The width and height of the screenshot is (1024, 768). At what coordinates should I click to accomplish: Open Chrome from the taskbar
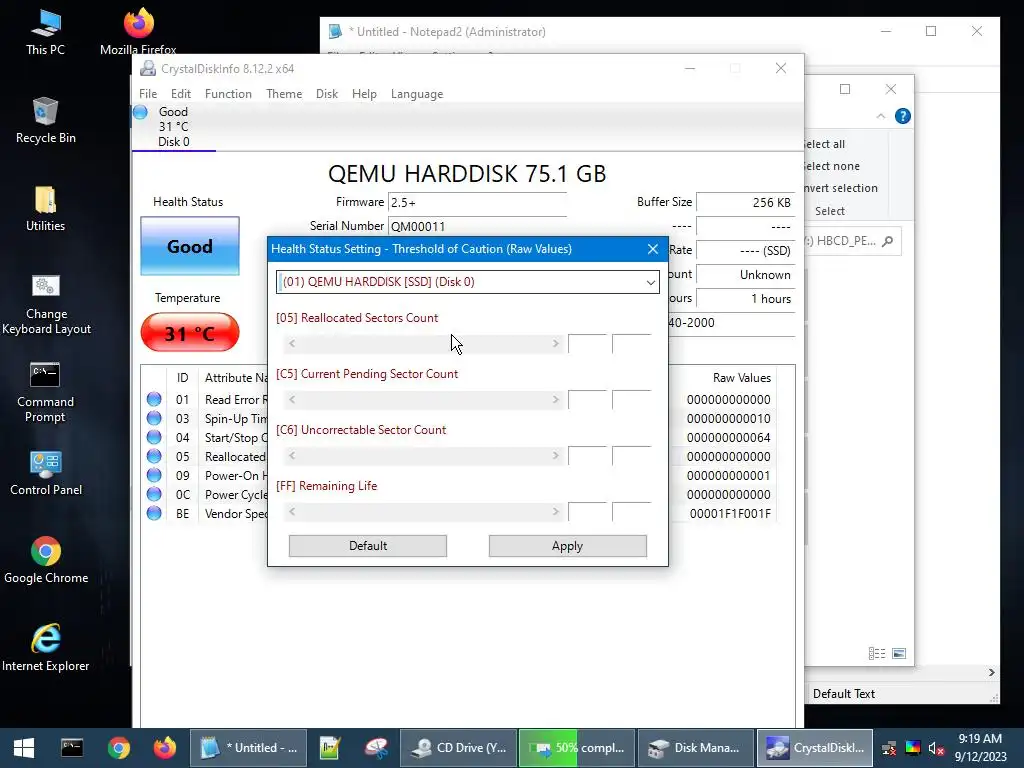119,748
